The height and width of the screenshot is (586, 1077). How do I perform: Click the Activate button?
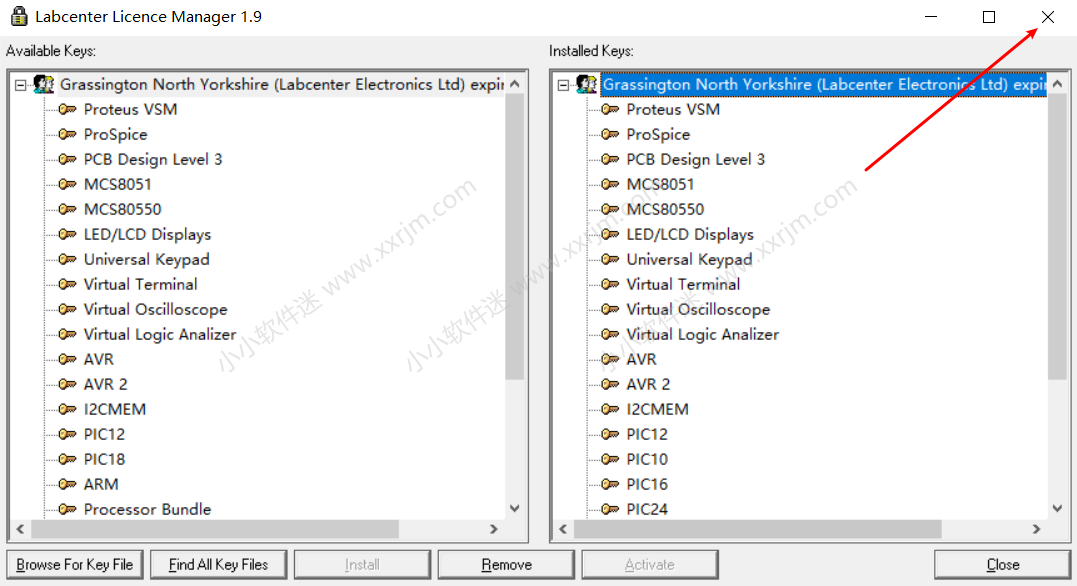click(x=650, y=565)
